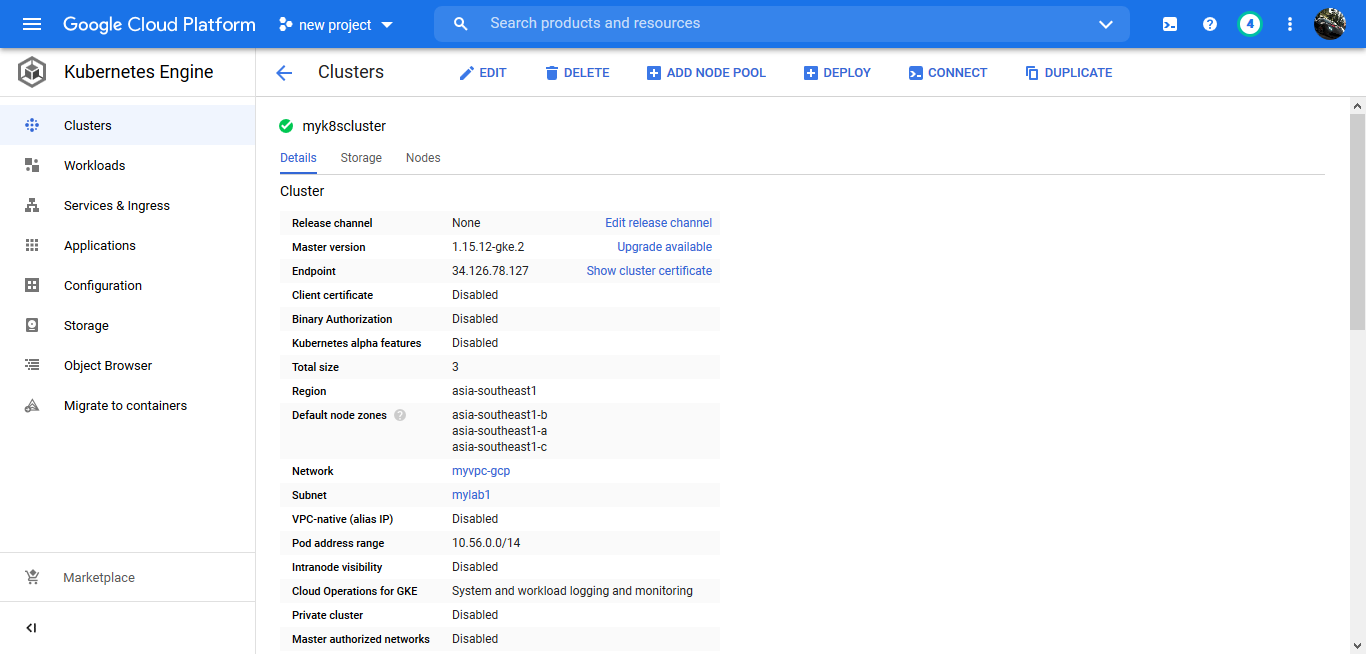Screen dimensions: 1366x654
Task: Click the Object Browser list icon
Action: coord(32,365)
